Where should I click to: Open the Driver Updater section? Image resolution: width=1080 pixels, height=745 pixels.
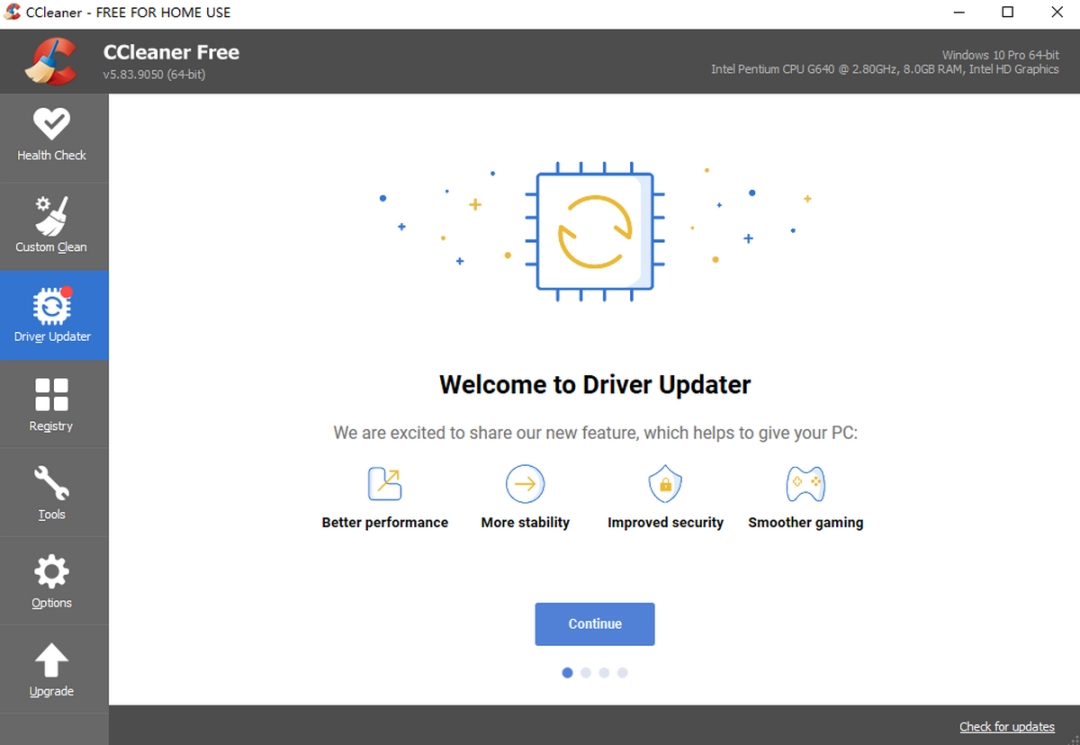pyautogui.click(x=53, y=315)
